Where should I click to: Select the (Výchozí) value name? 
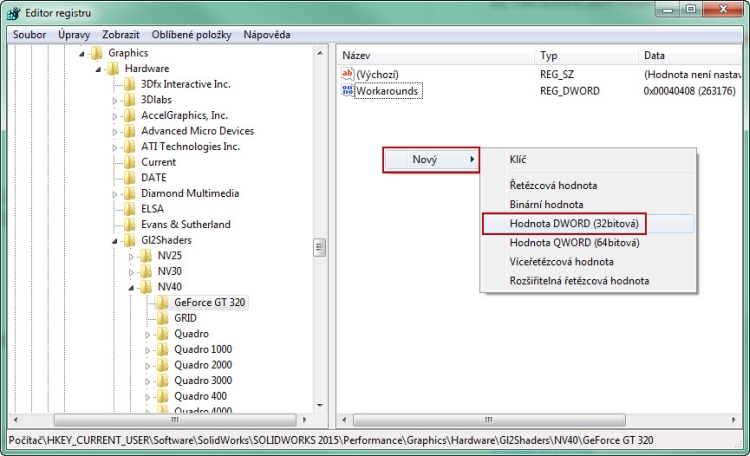[x=377, y=75]
